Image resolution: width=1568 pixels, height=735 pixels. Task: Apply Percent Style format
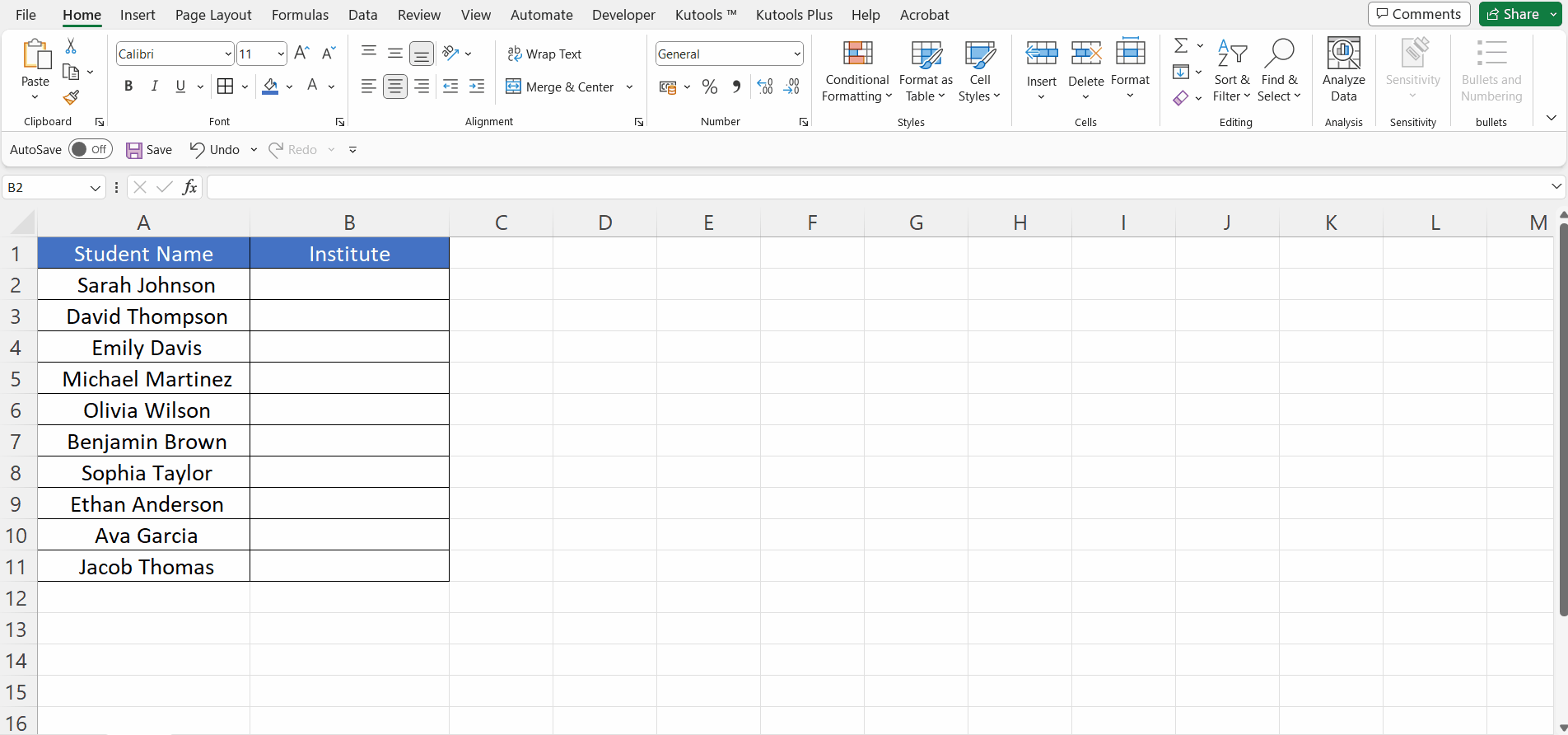click(710, 87)
